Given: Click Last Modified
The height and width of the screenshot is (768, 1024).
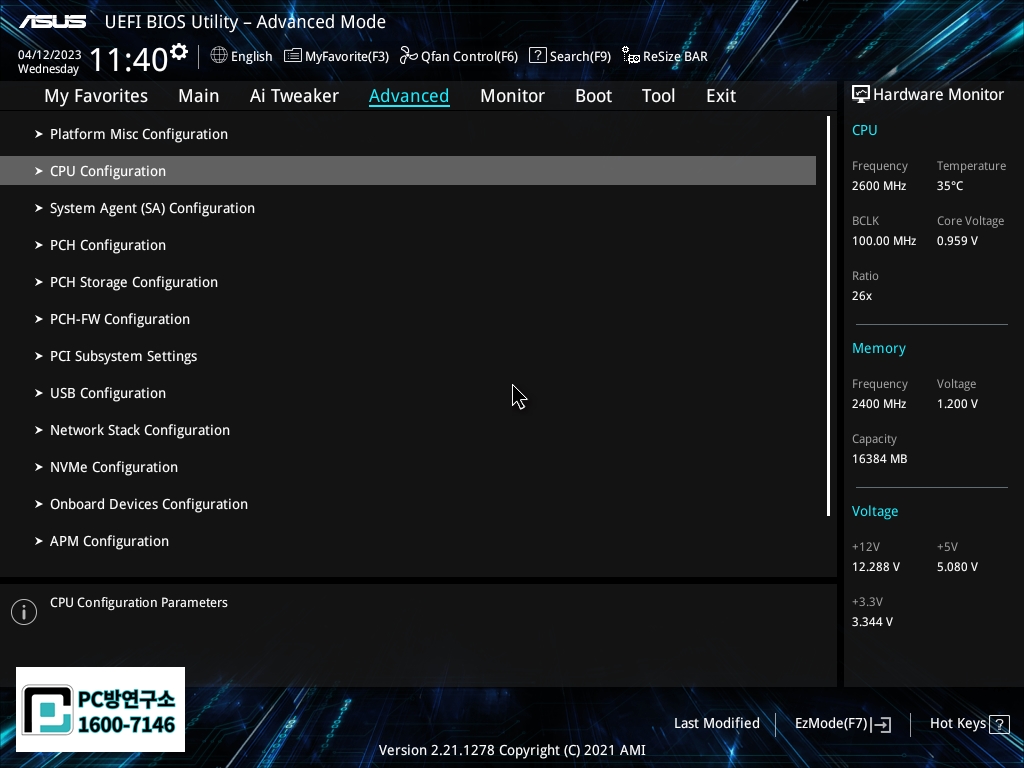Looking at the screenshot, I should click(x=716, y=724).
